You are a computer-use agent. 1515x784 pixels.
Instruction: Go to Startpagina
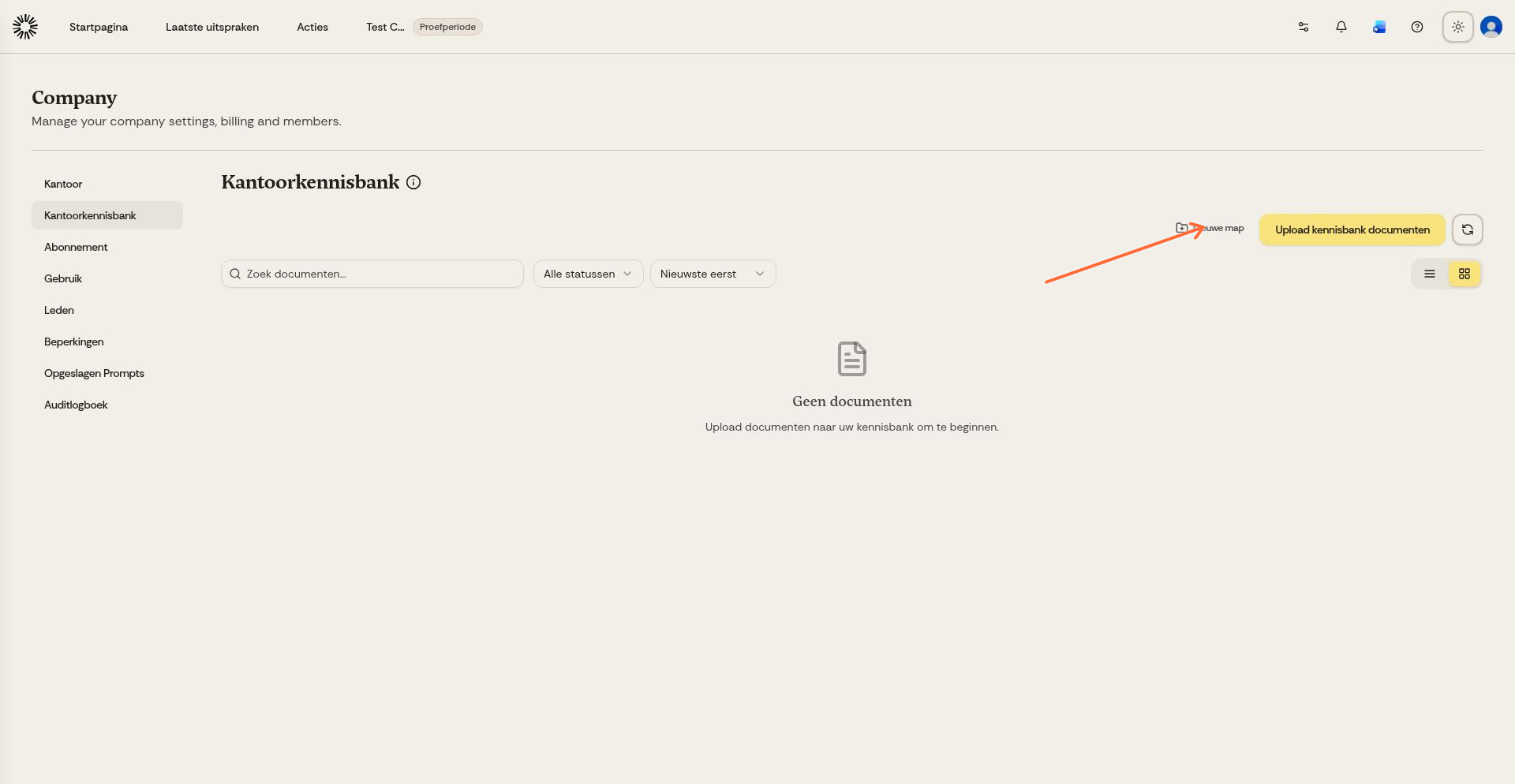(99, 27)
